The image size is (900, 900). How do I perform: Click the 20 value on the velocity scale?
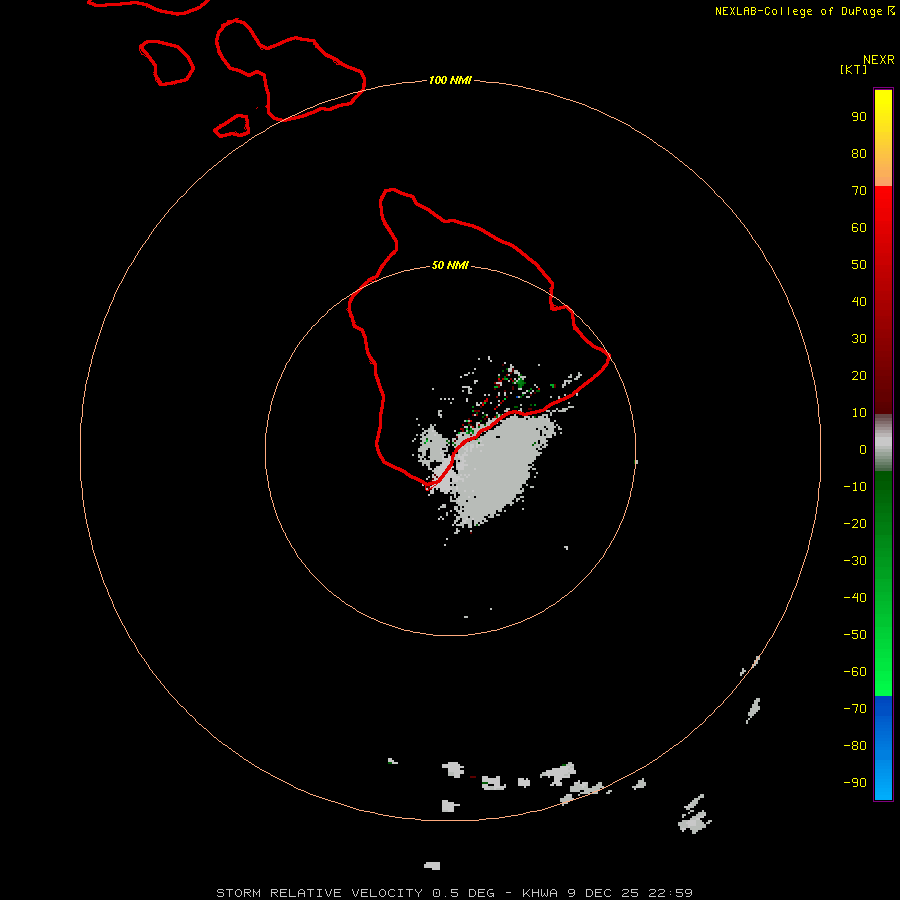click(859, 375)
